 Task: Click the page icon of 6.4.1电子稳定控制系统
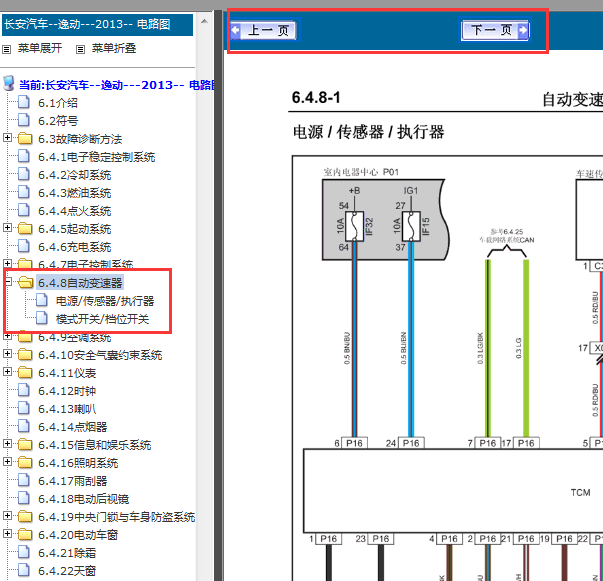click(x=24, y=156)
